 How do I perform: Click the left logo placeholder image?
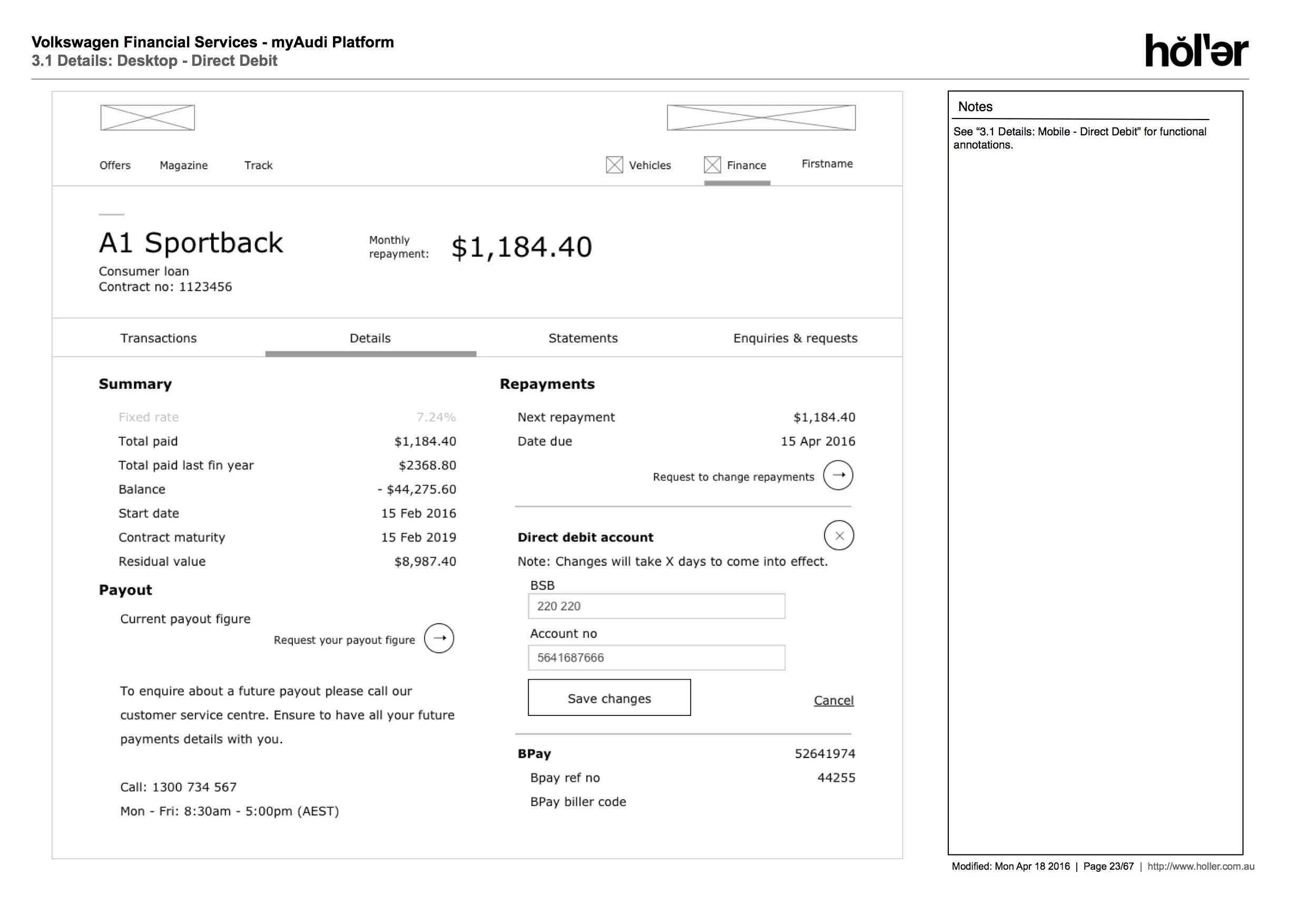pos(148,118)
